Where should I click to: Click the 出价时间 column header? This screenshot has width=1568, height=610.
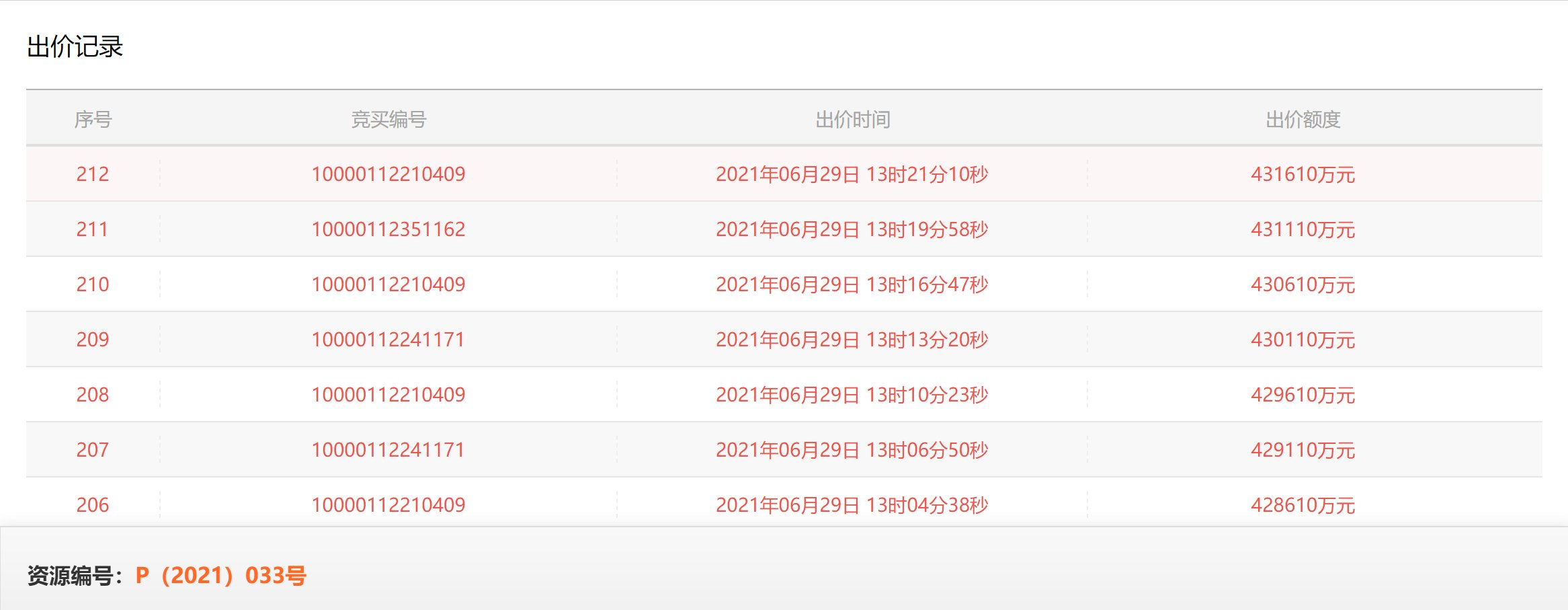(x=852, y=120)
